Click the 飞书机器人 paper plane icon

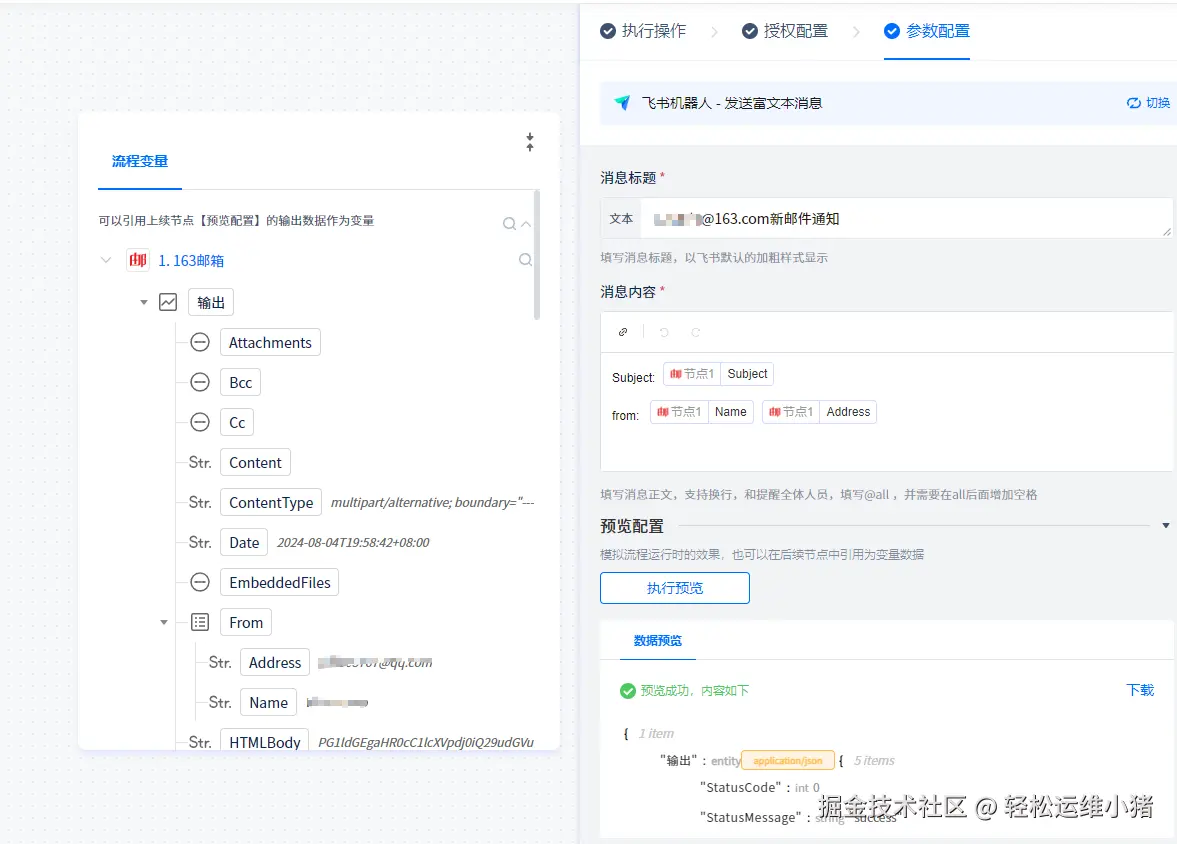[622, 103]
